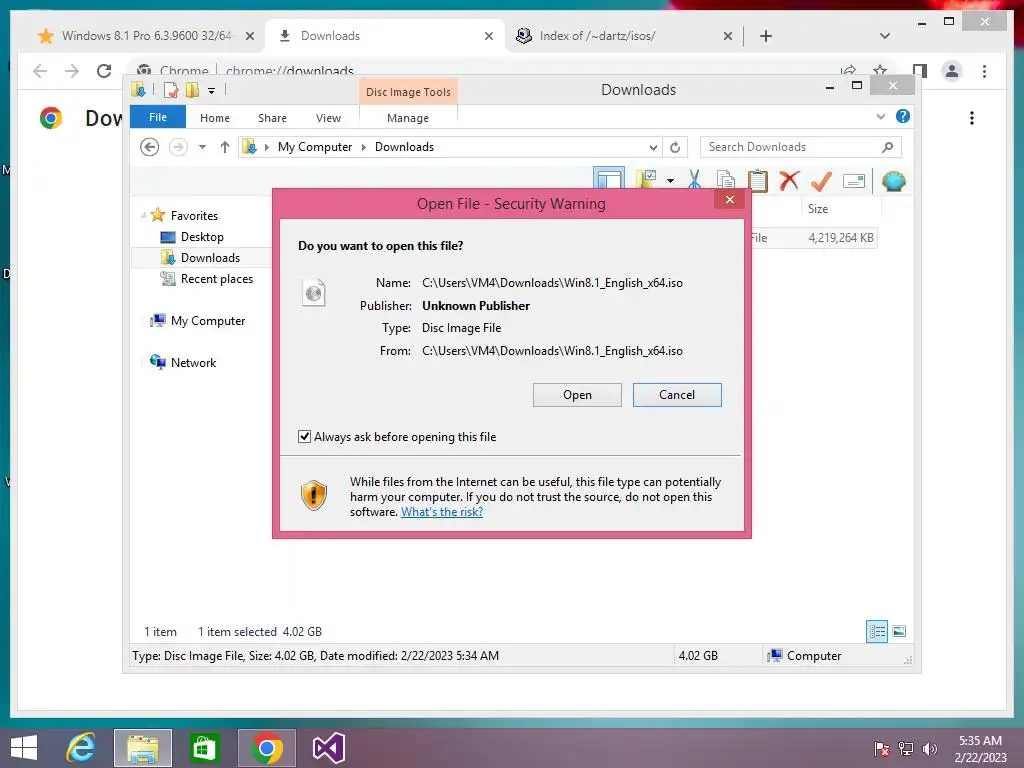Select Desktop in Favorites

202,236
